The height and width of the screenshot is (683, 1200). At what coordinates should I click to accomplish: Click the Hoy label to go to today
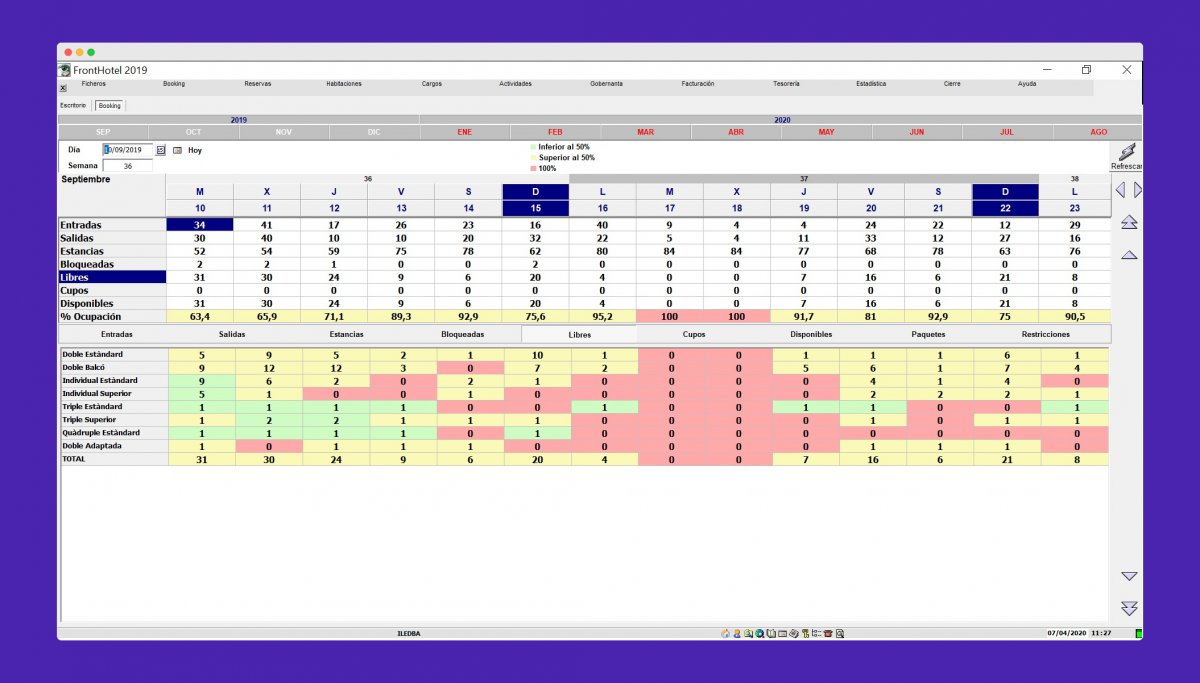point(195,150)
